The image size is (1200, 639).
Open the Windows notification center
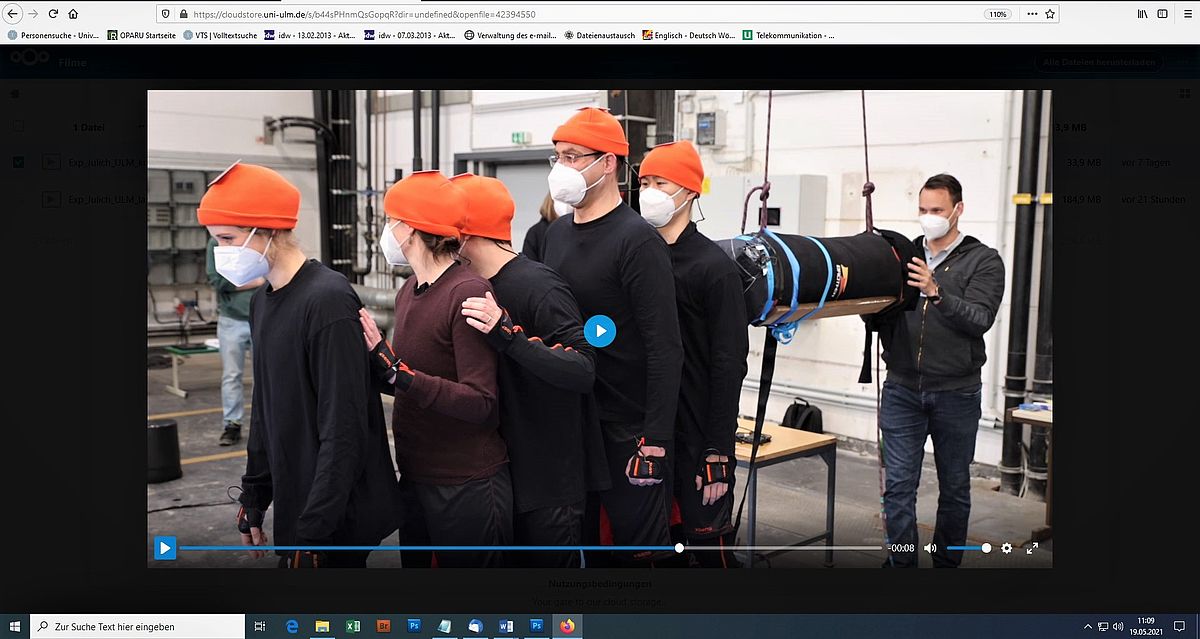[x=1180, y=626]
